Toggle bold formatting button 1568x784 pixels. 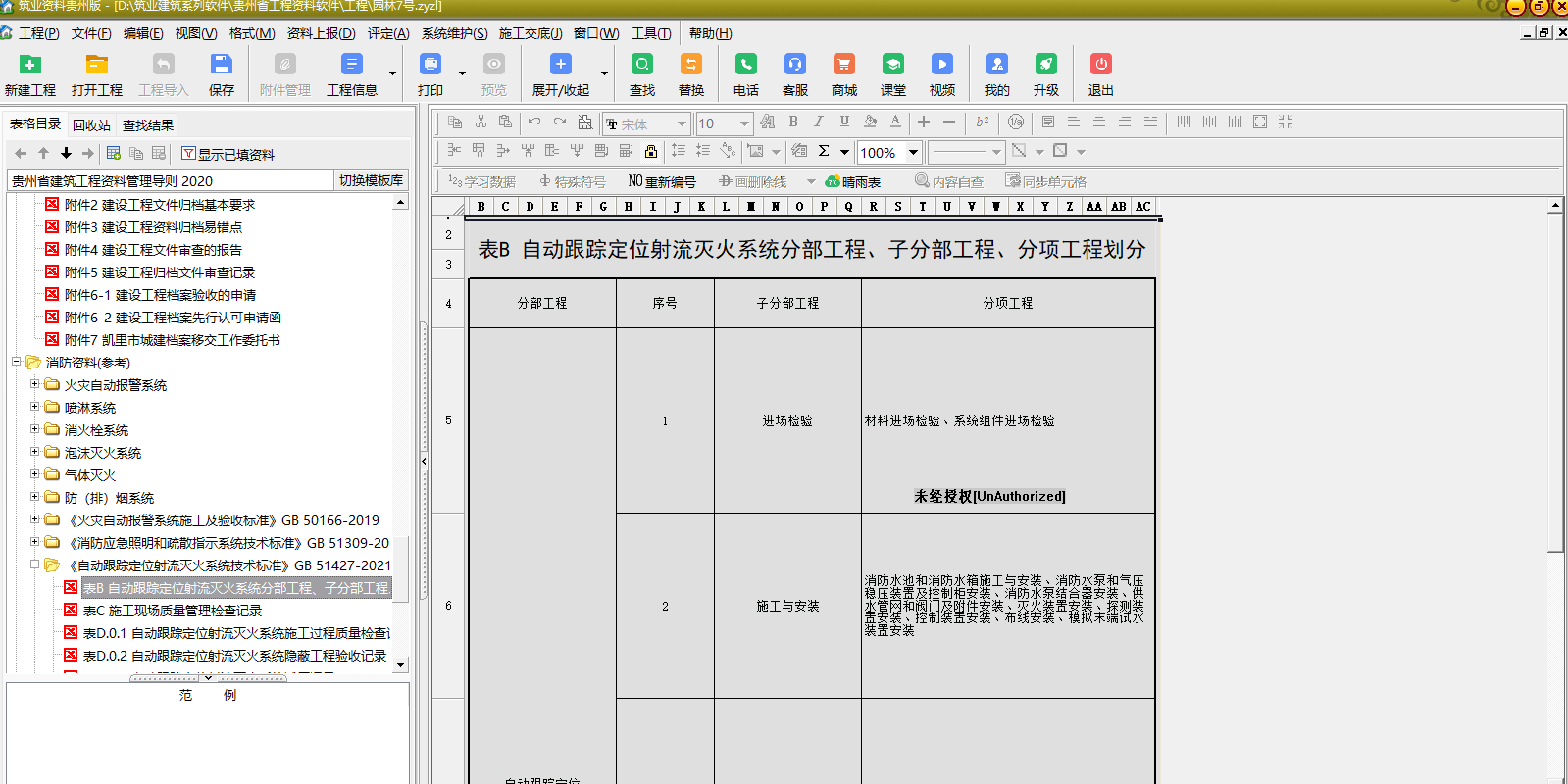pyautogui.click(x=792, y=122)
